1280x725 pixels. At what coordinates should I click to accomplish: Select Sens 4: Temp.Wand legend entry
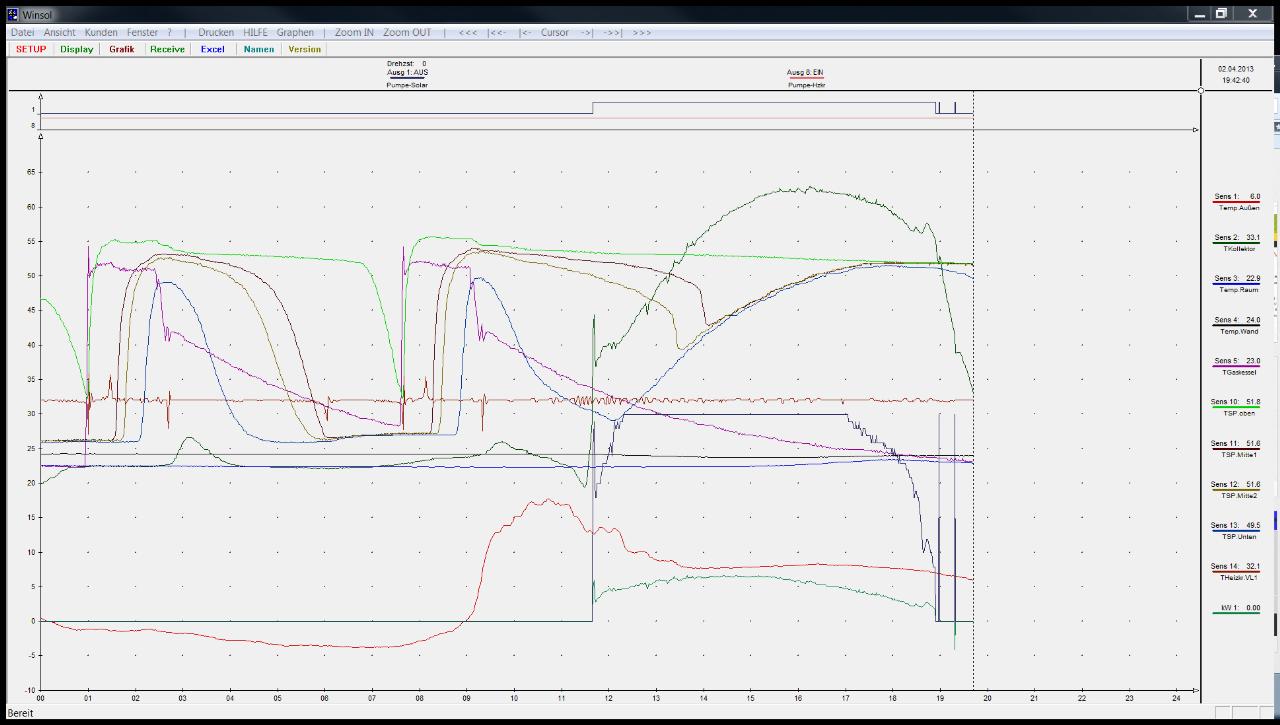click(1236, 325)
